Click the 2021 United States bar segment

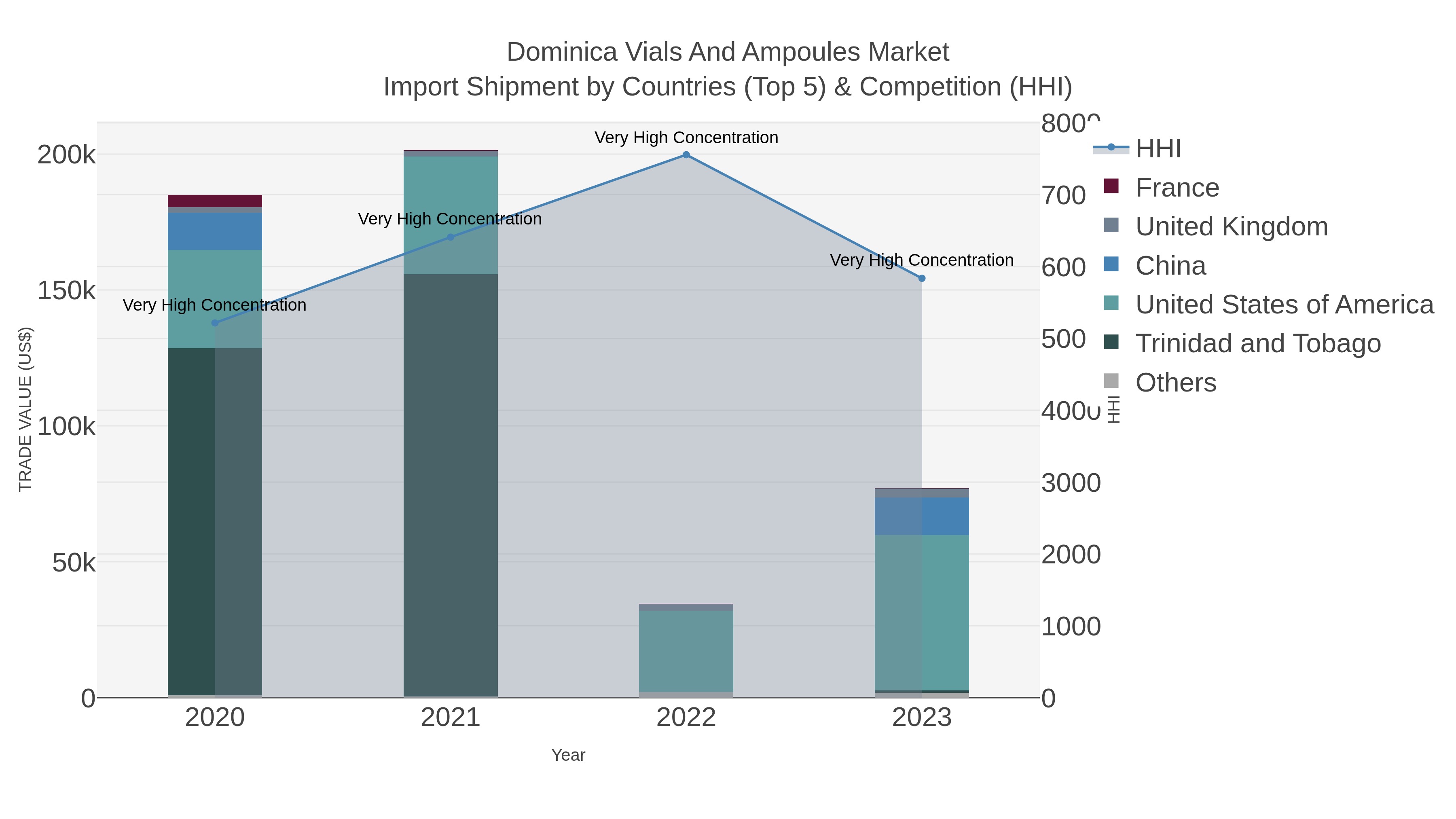point(451,215)
